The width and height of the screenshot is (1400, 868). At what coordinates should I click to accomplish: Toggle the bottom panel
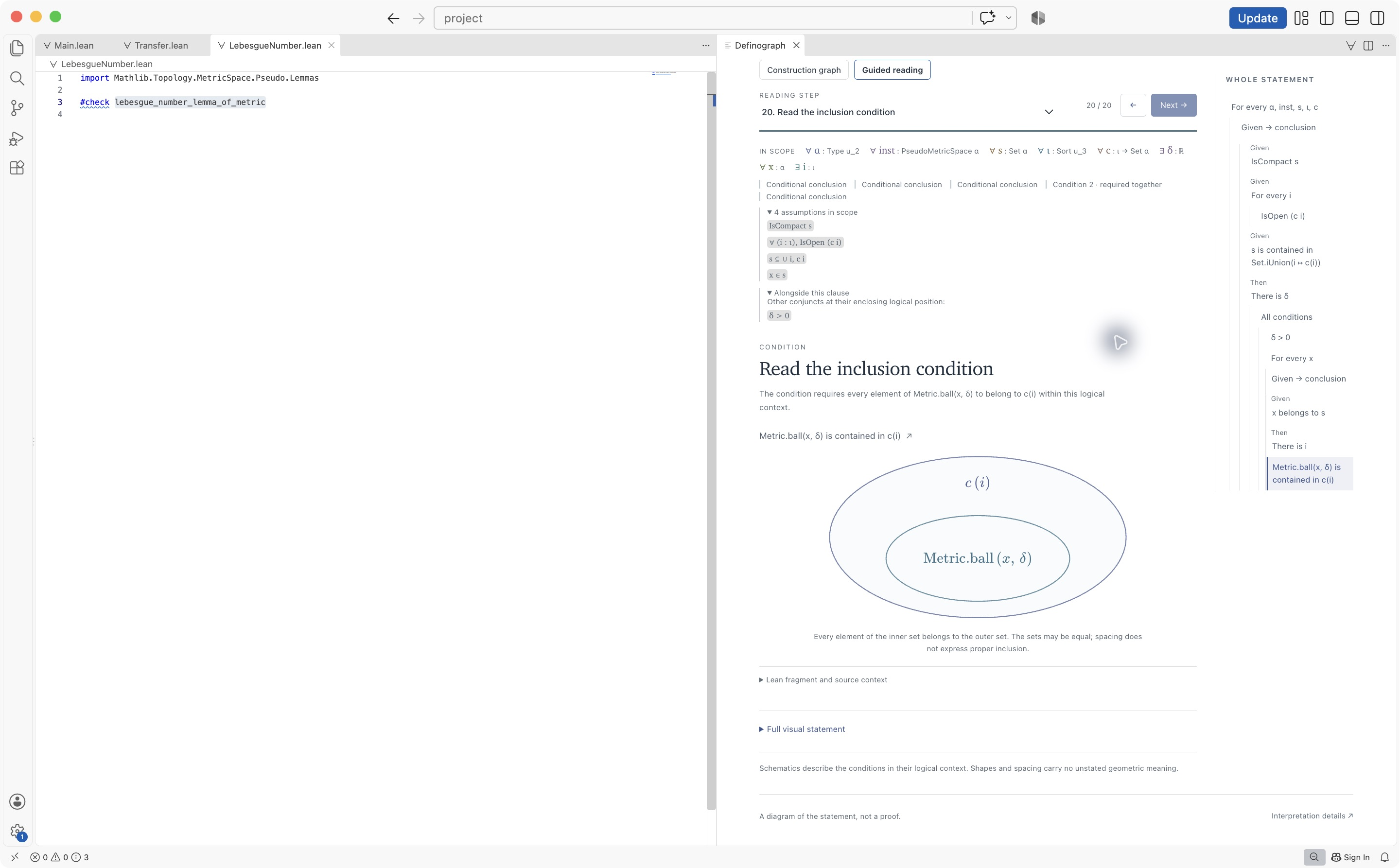pyautogui.click(x=1352, y=18)
